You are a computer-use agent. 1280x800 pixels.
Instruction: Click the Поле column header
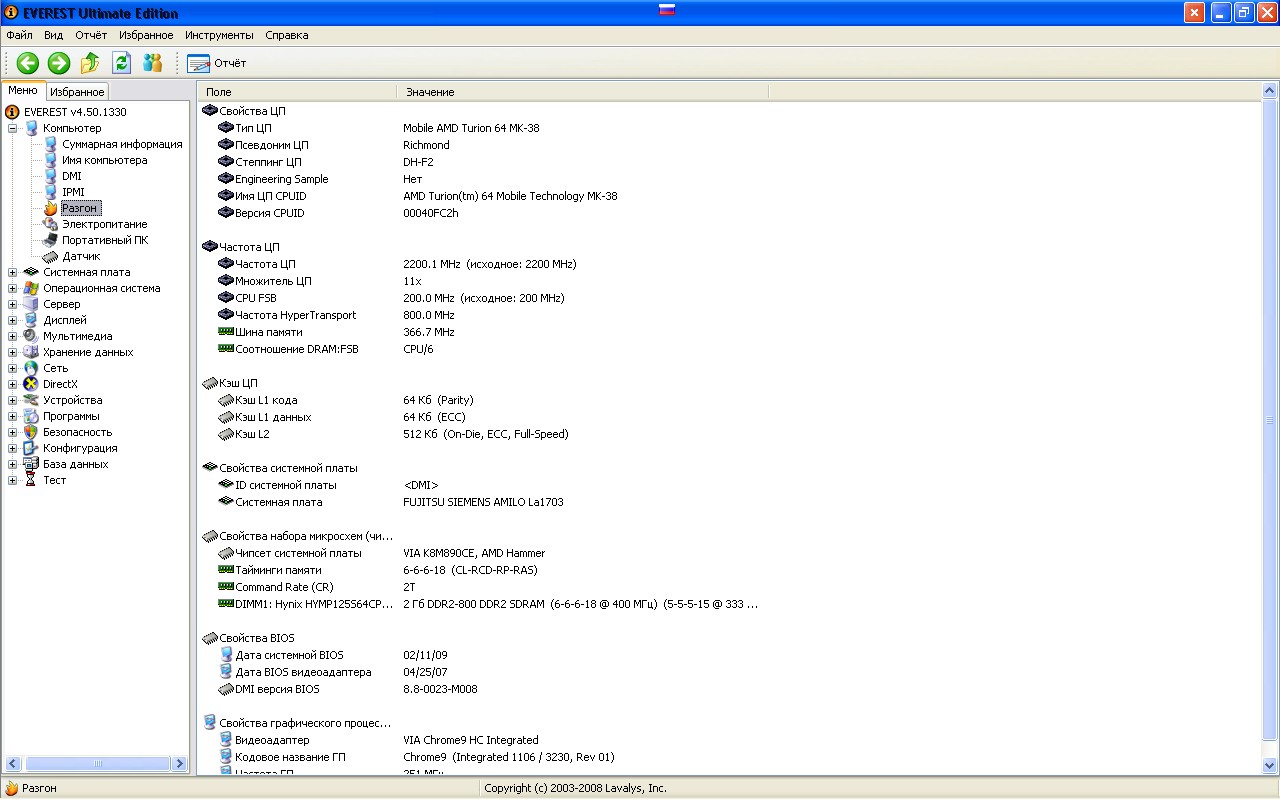[x=297, y=91]
